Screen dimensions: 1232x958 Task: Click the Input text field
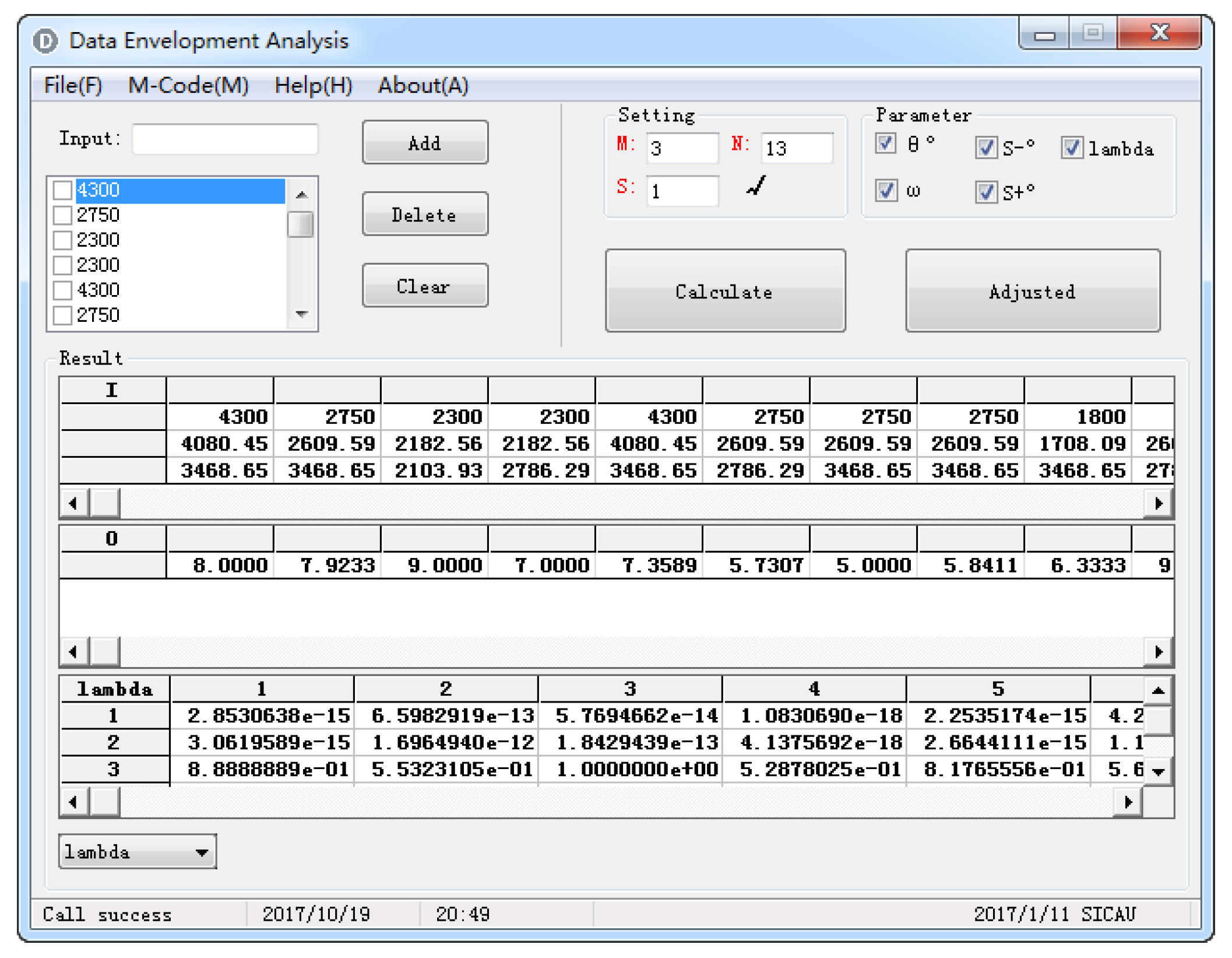pyautogui.click(x=225, y=139)
